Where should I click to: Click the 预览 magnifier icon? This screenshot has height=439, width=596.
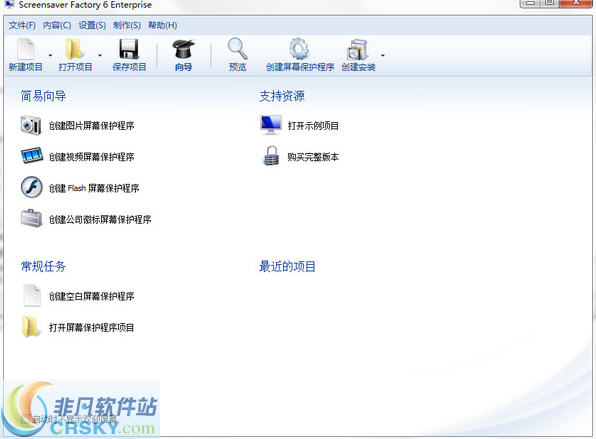tap(238, 49)
